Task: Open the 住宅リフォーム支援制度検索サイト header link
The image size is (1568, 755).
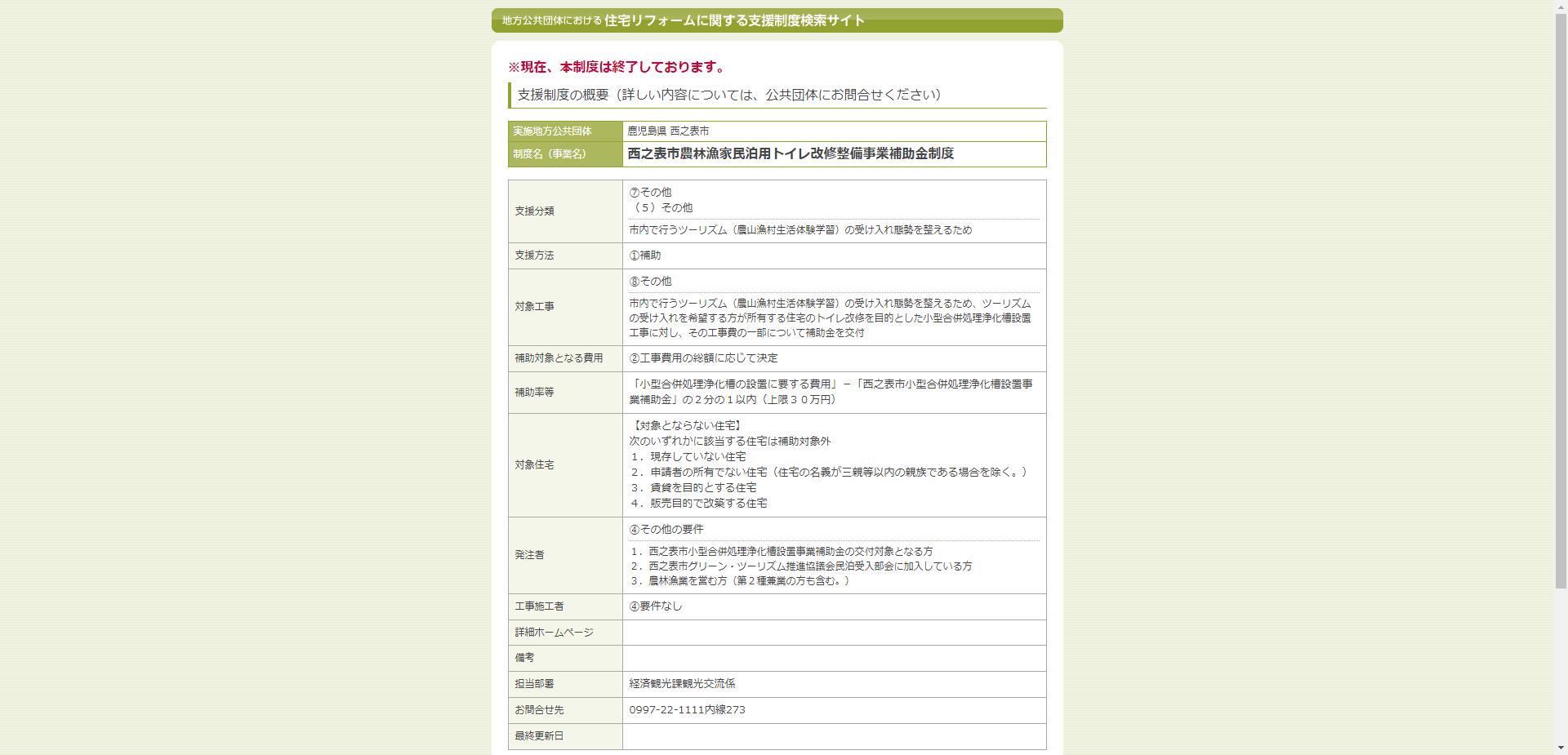Action: click(x=731, y=22)
